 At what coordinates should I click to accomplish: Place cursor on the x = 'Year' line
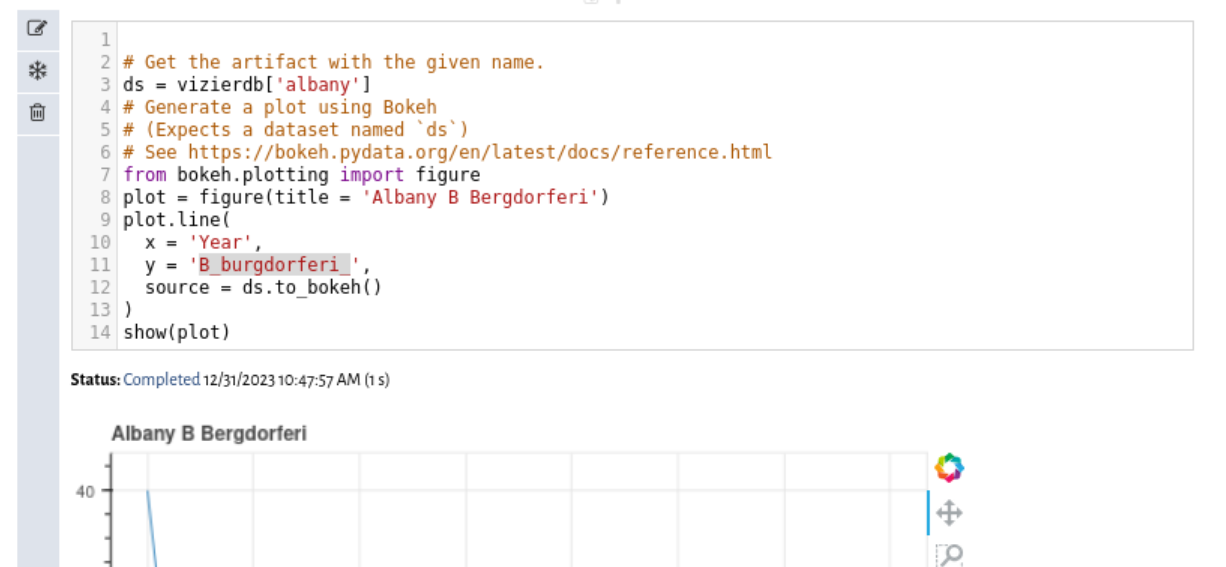[x=203, y=242]
